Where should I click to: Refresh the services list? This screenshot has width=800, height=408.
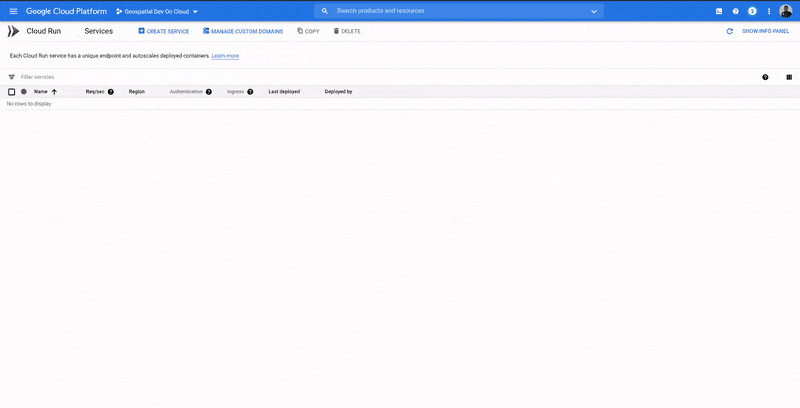coord(730,31)
